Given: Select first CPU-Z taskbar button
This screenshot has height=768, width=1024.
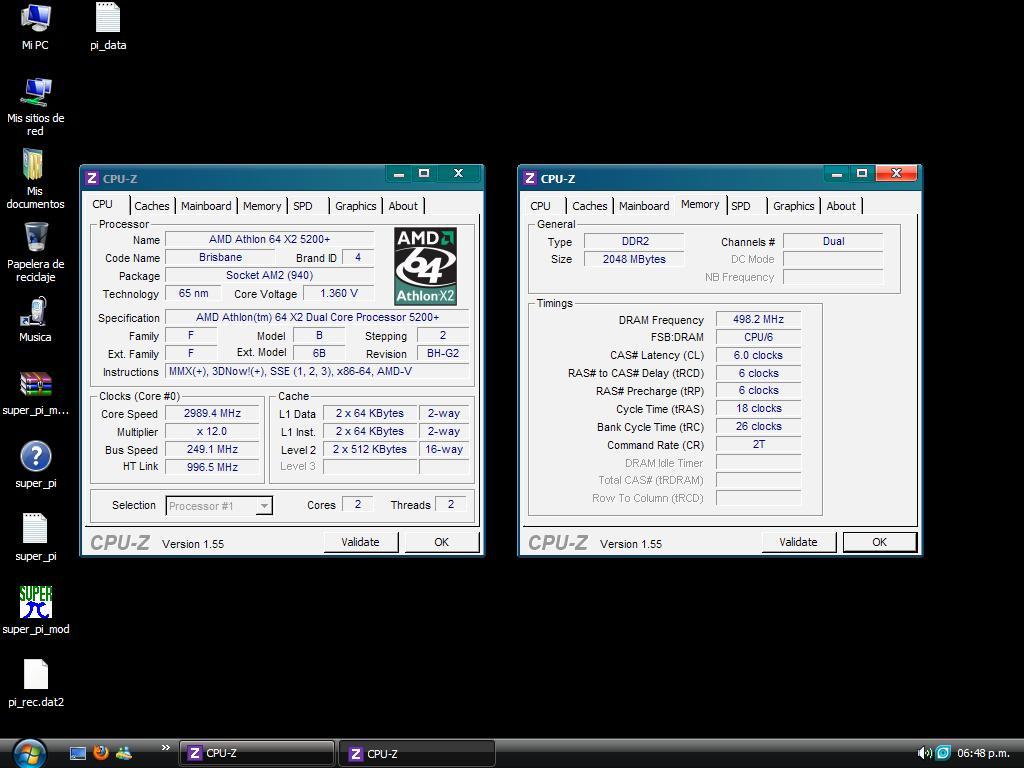Looking at the screenshot, I should point(257,753).
